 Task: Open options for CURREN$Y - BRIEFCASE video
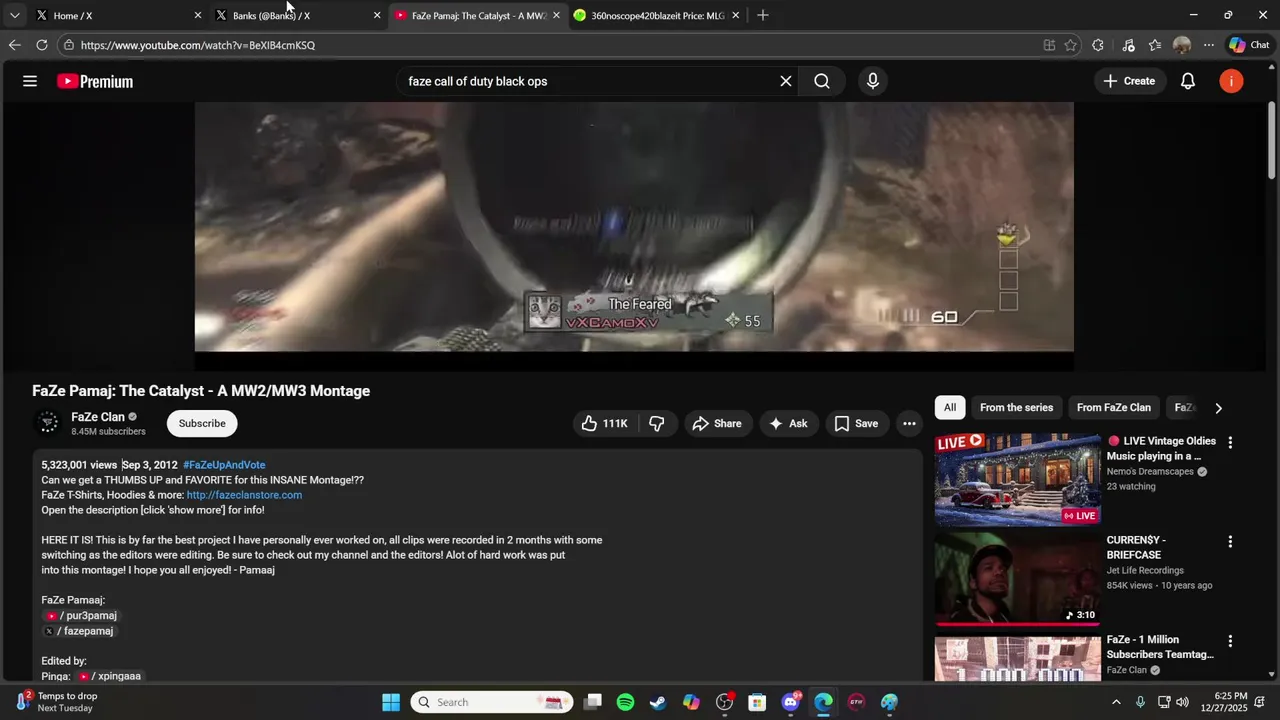pyautogui.click(x=1230, y=541)
